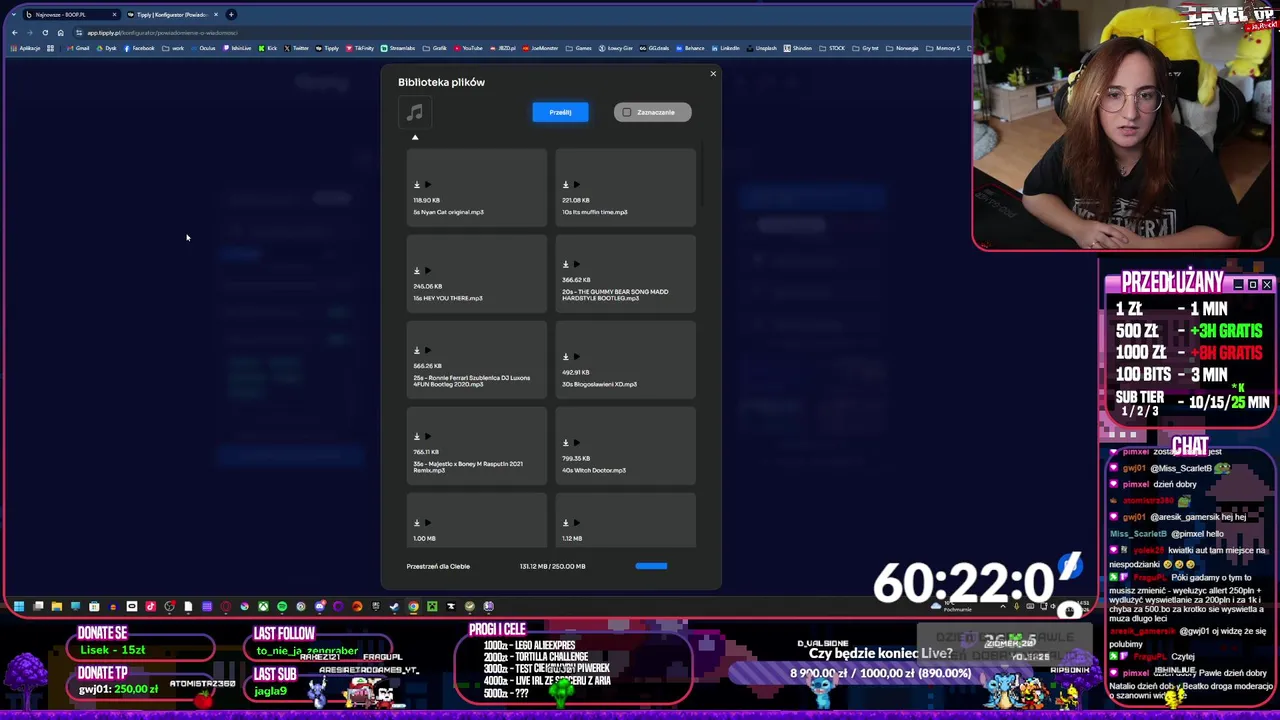Click the 799.35 KB file size text
The image size is (1280, 720).
576,458
